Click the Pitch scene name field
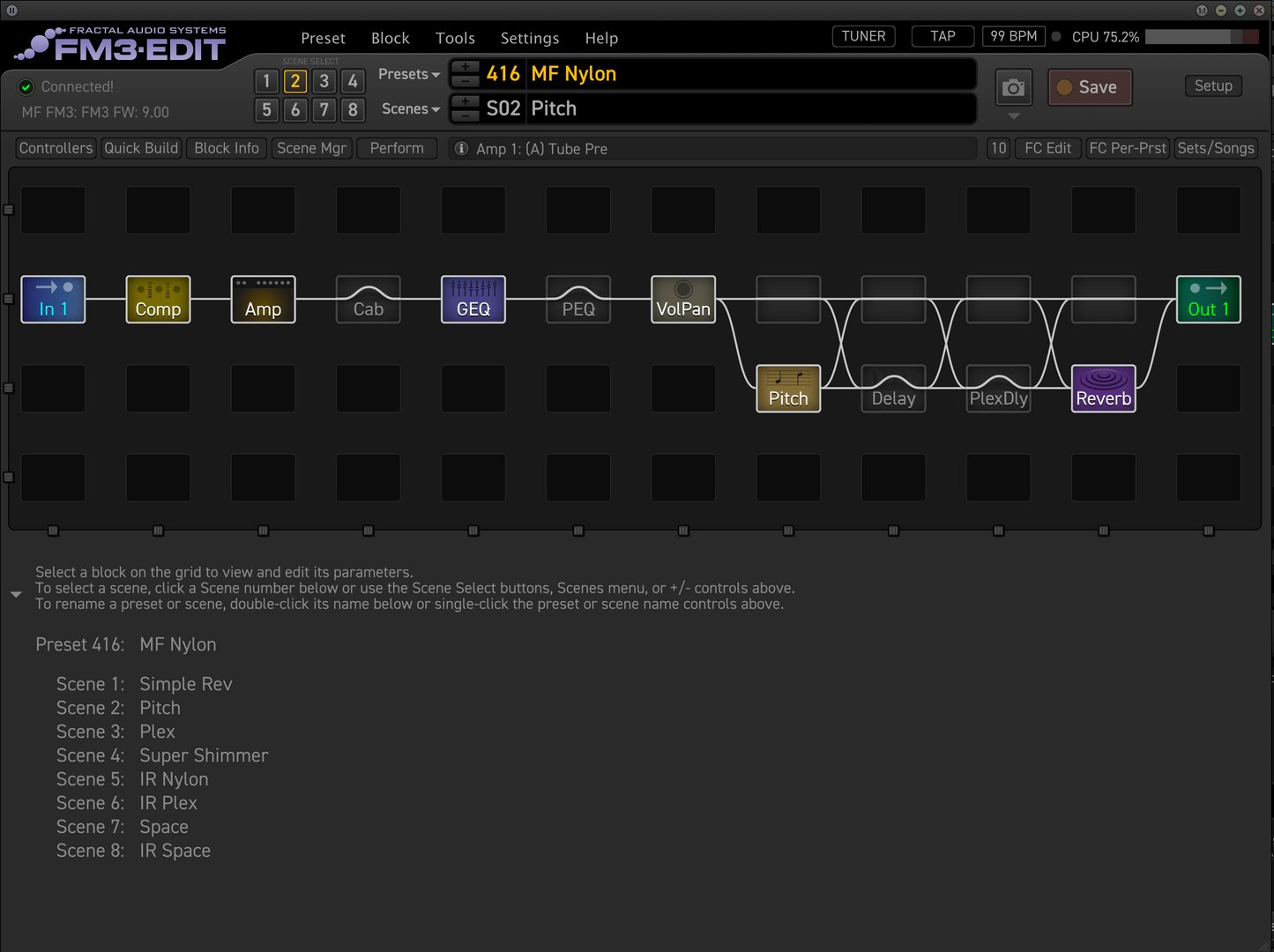Screen dimensions: 1274x952 pos(752,108)
